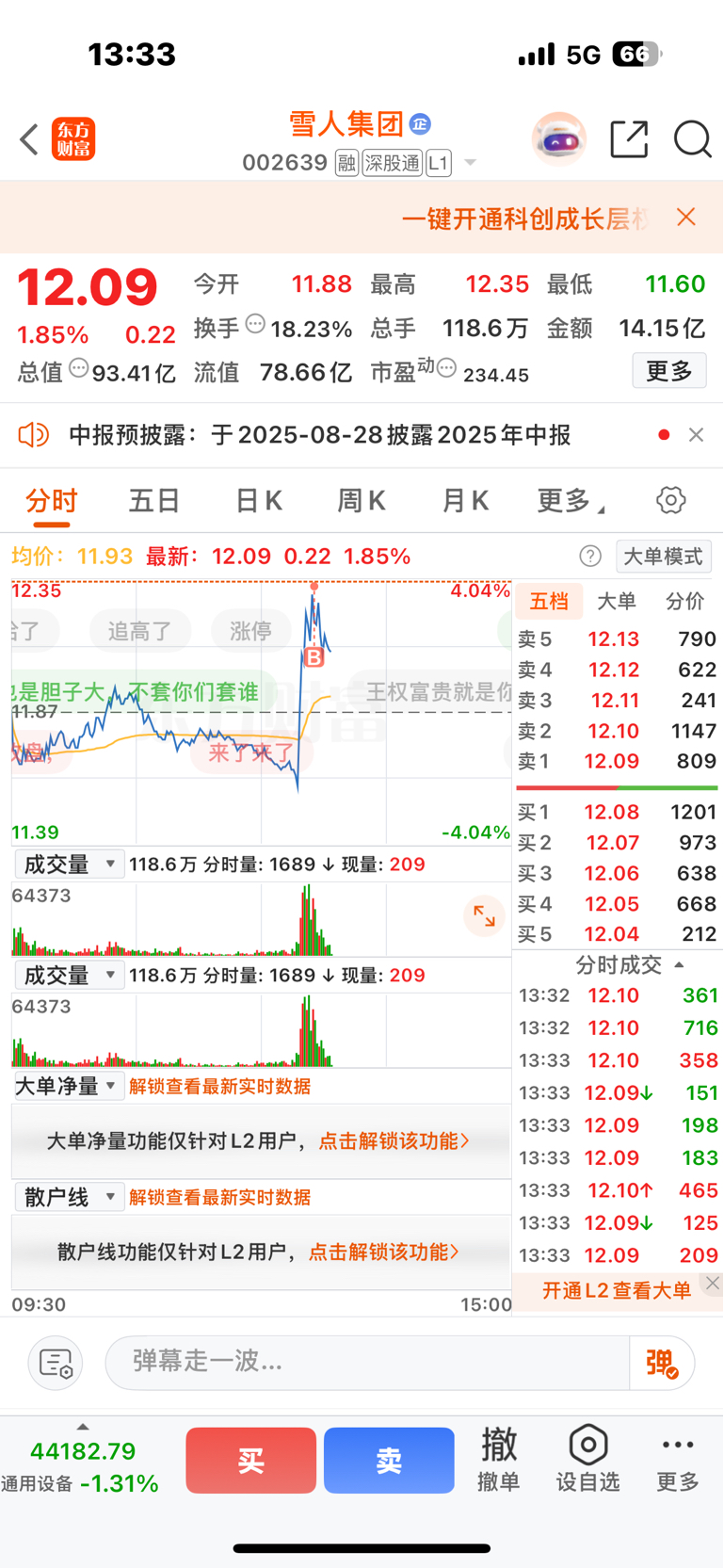Tap the 买5 12.04 order row
Viewport: 724px width, 1568px height.
[x=617, y=934]
